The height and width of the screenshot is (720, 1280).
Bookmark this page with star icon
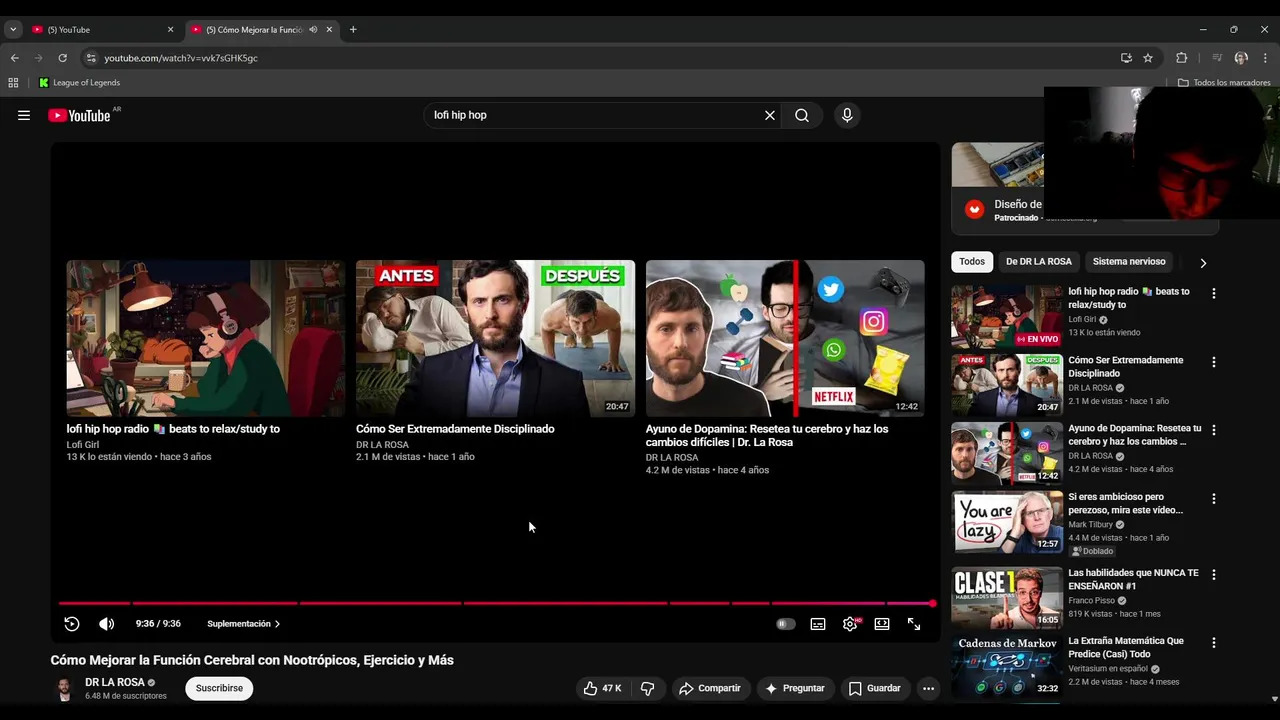1148,58
